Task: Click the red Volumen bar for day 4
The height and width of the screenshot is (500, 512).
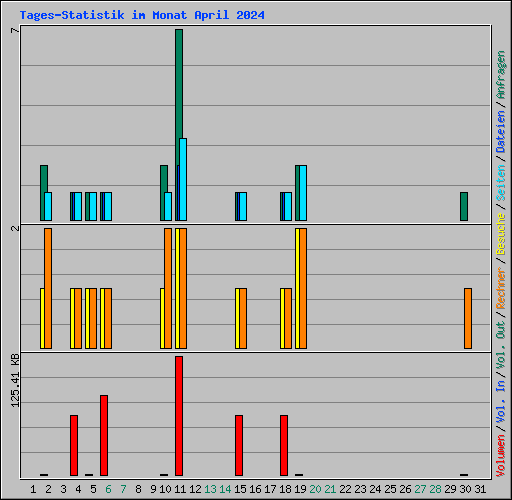Action: [74, 445]
